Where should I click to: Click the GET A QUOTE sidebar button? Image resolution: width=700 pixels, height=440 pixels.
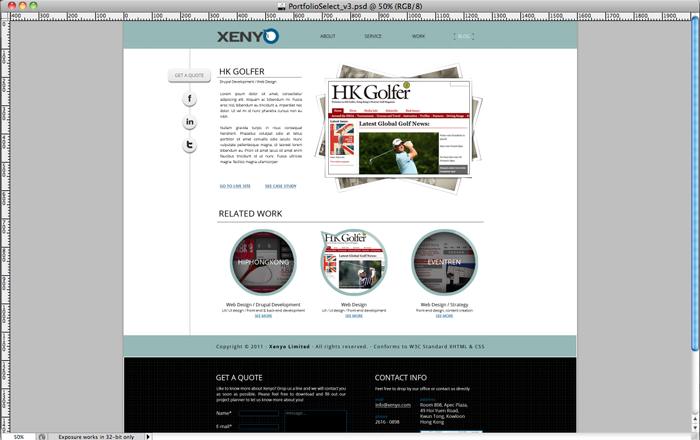point(189,75)
